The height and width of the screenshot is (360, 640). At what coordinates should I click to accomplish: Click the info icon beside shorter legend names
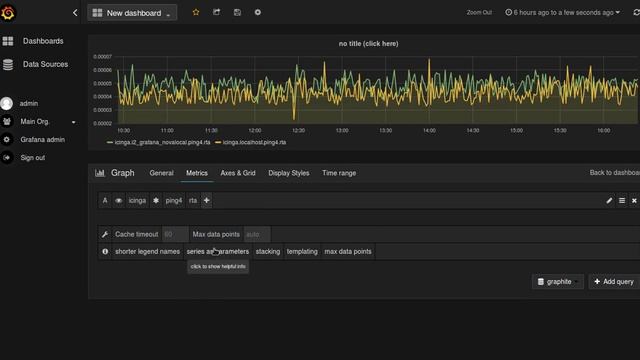[x=105, y=251]
